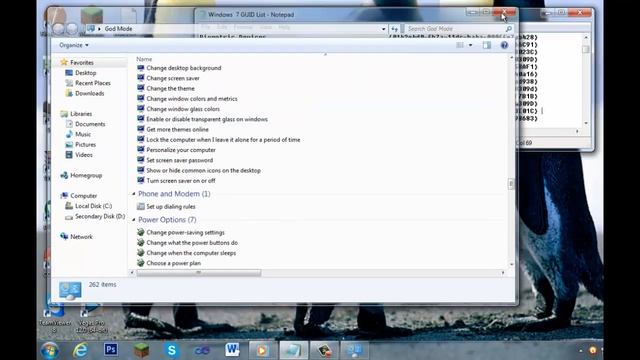This screenshot has width=640, height=360.
Task: Open the view options dropdown arrow
Action: coord(470,45)
